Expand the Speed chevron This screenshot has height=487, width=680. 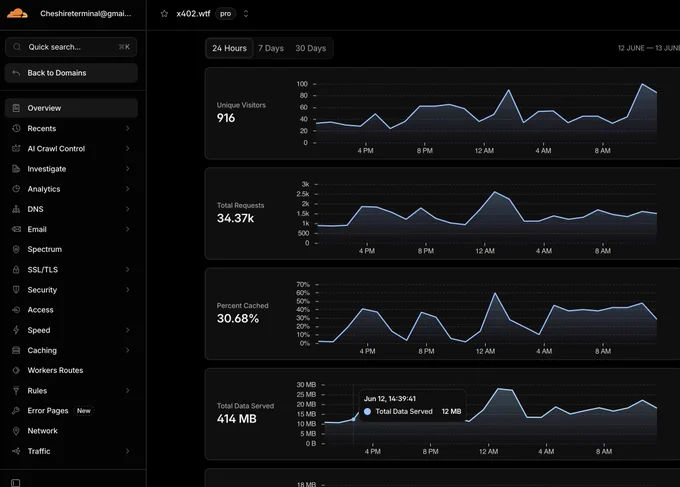coord(128,330)
